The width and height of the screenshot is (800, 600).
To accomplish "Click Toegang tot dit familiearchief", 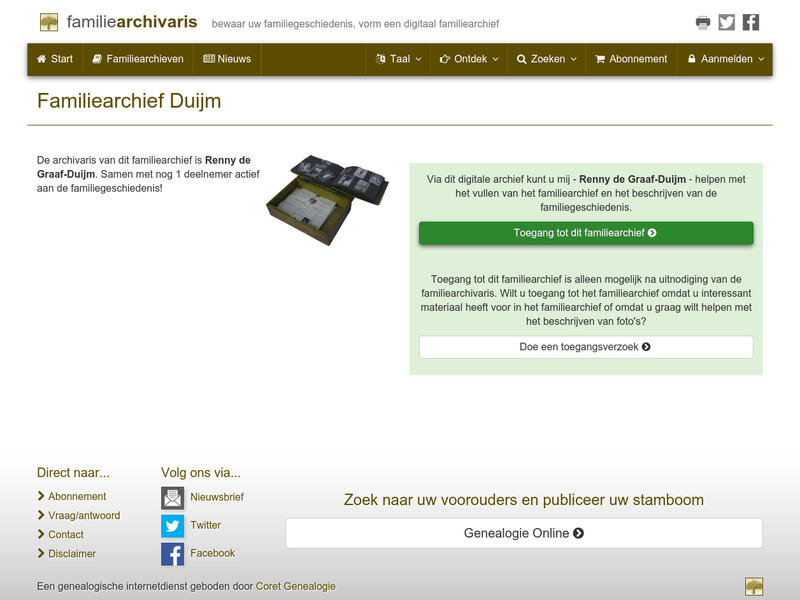I will 585,231.
